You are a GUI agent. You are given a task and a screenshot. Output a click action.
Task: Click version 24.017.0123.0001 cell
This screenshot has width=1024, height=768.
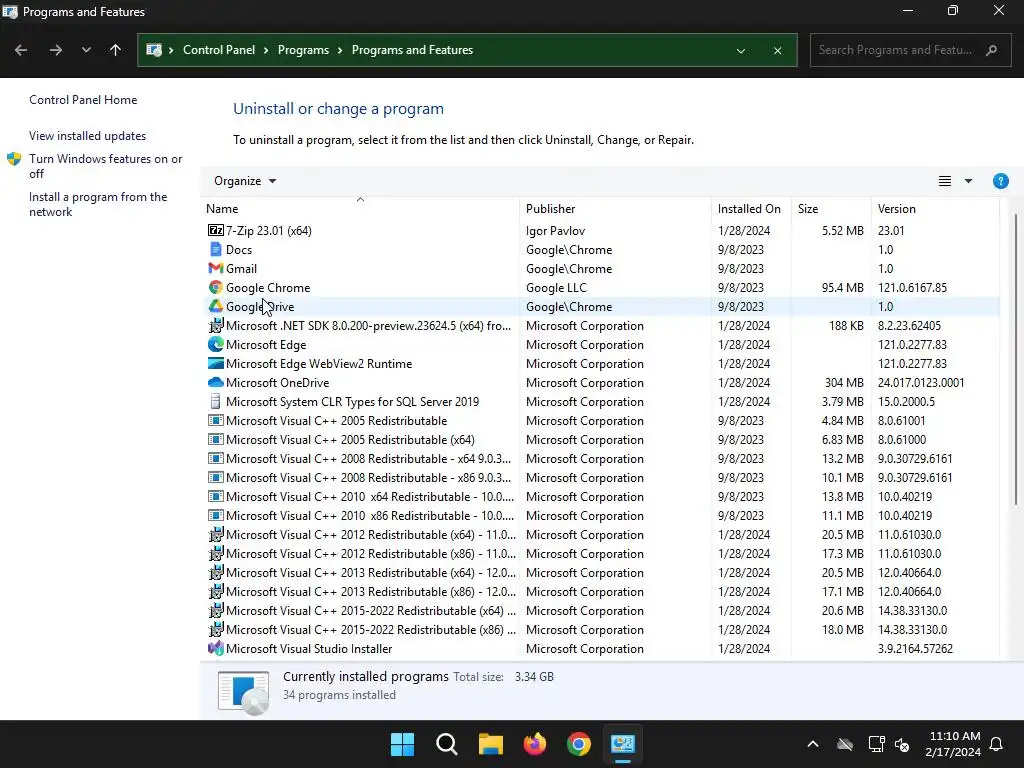point(921,382)
